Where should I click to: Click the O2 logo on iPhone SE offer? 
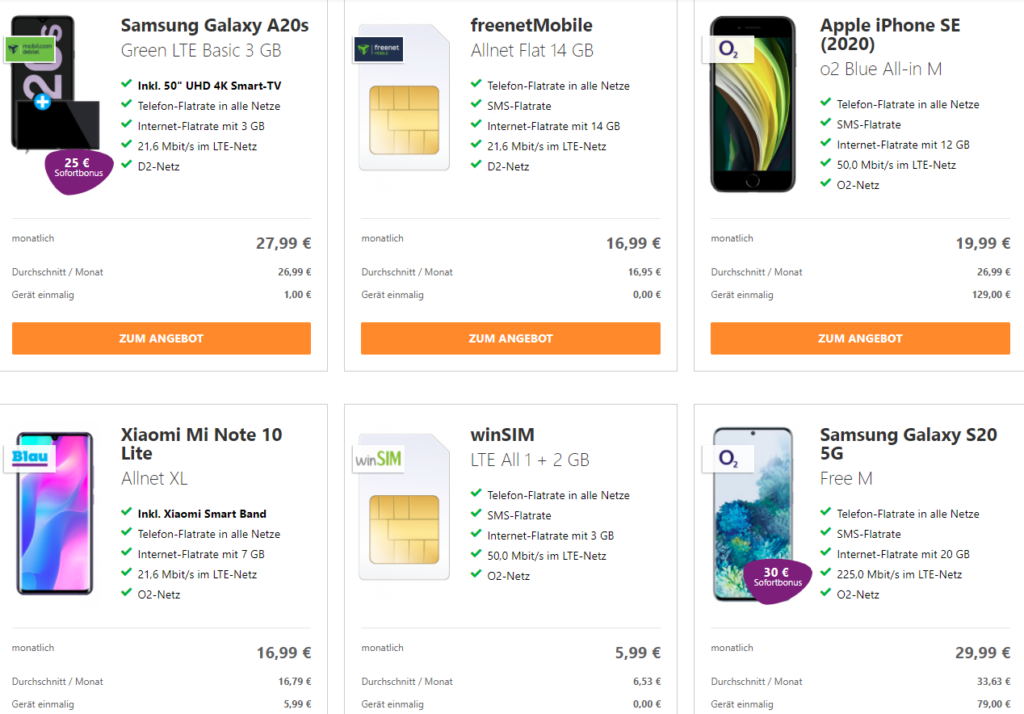(728, 49)
